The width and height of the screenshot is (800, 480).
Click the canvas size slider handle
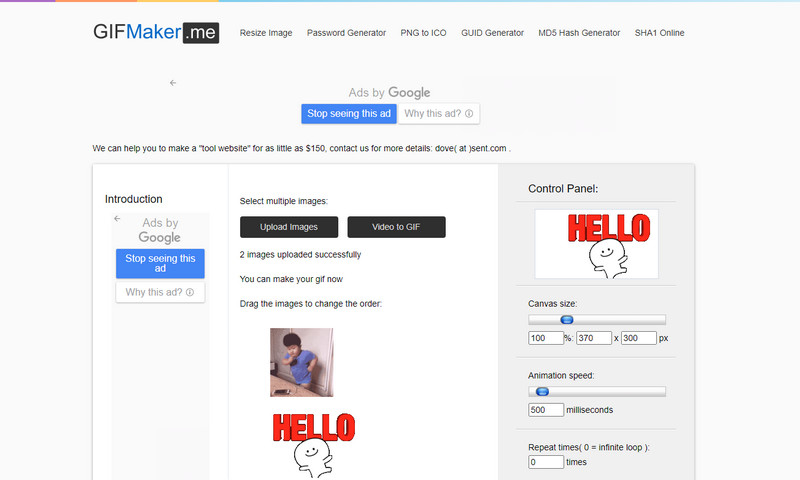point(566,320)
